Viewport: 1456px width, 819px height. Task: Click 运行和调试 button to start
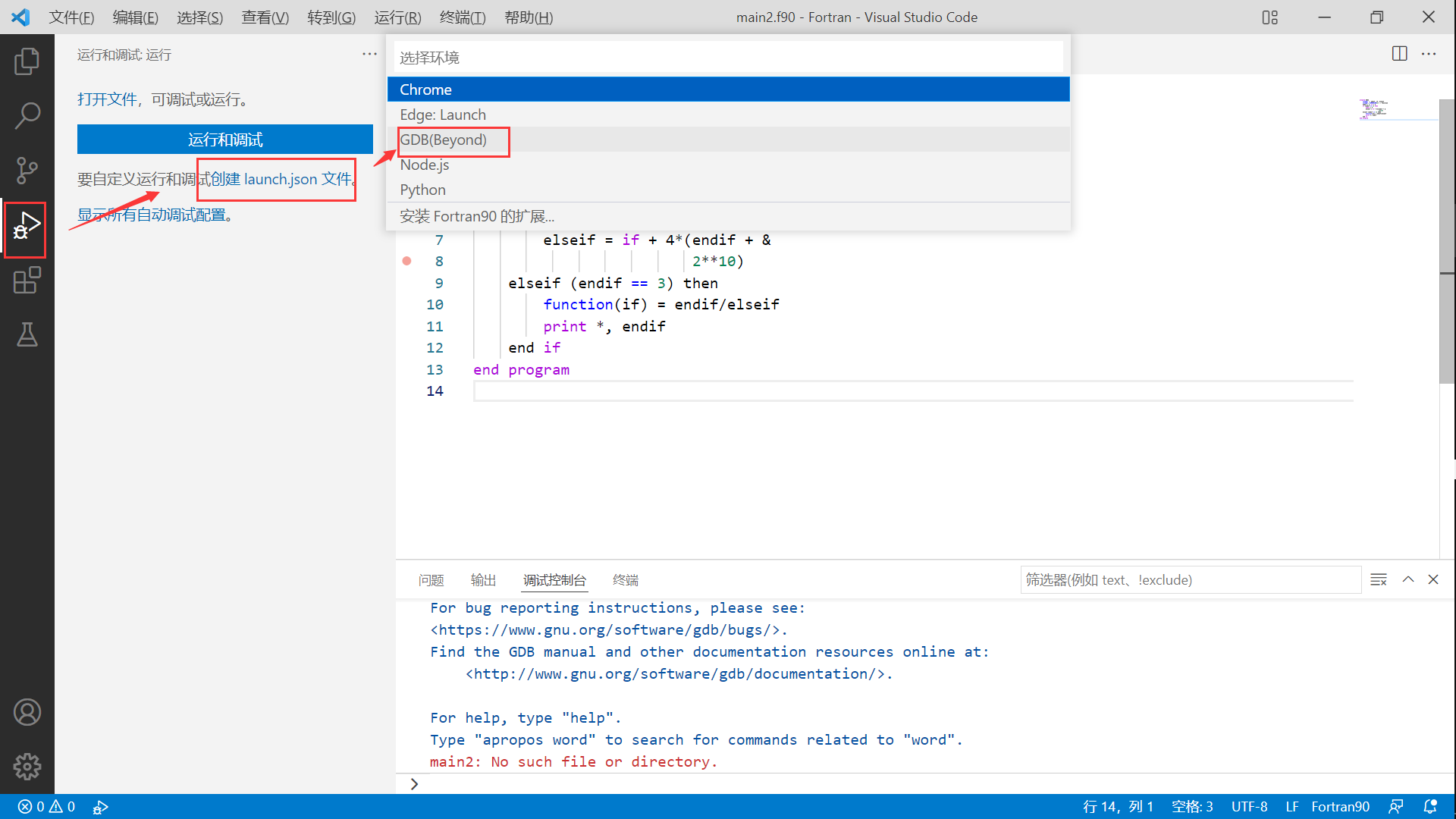click(225, 139)
